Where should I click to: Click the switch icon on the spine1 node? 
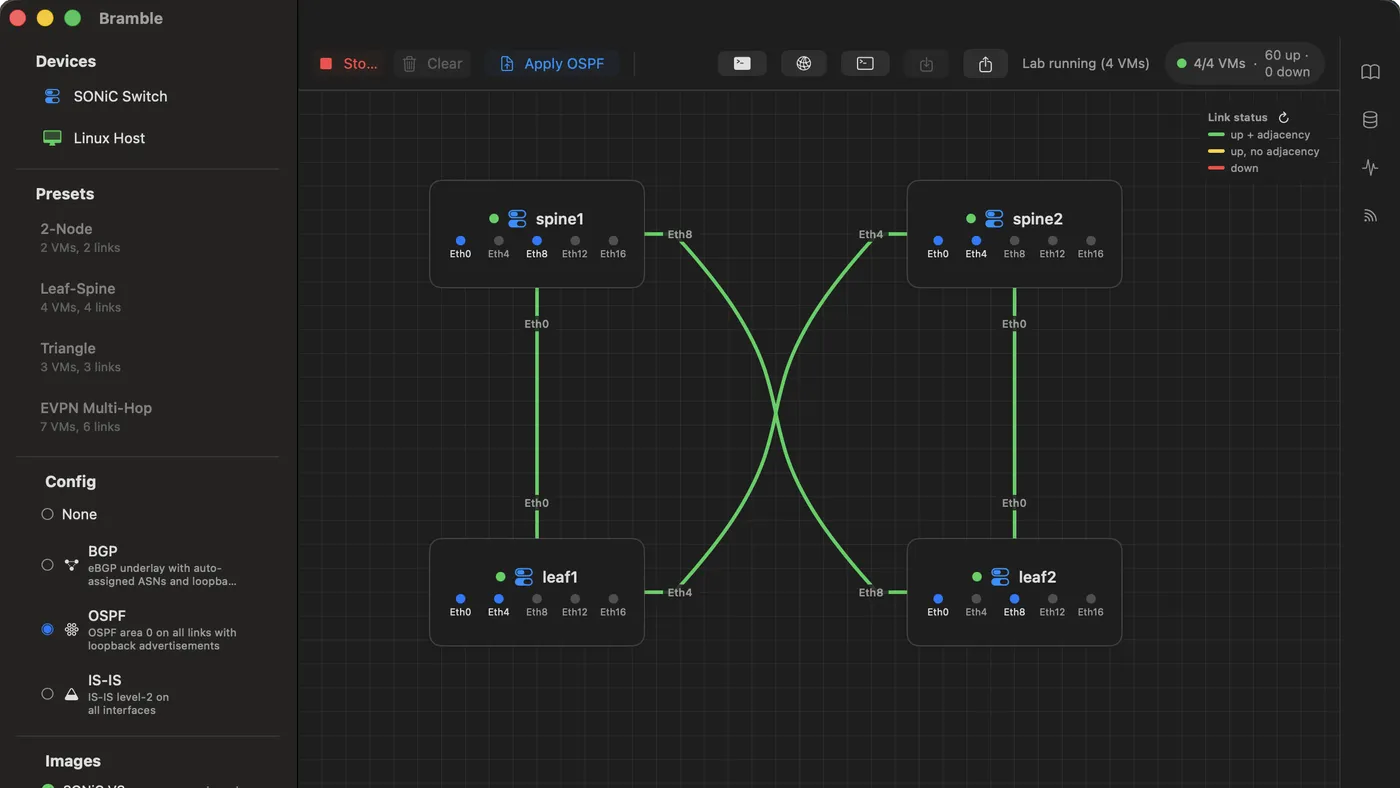click(517, 218)
